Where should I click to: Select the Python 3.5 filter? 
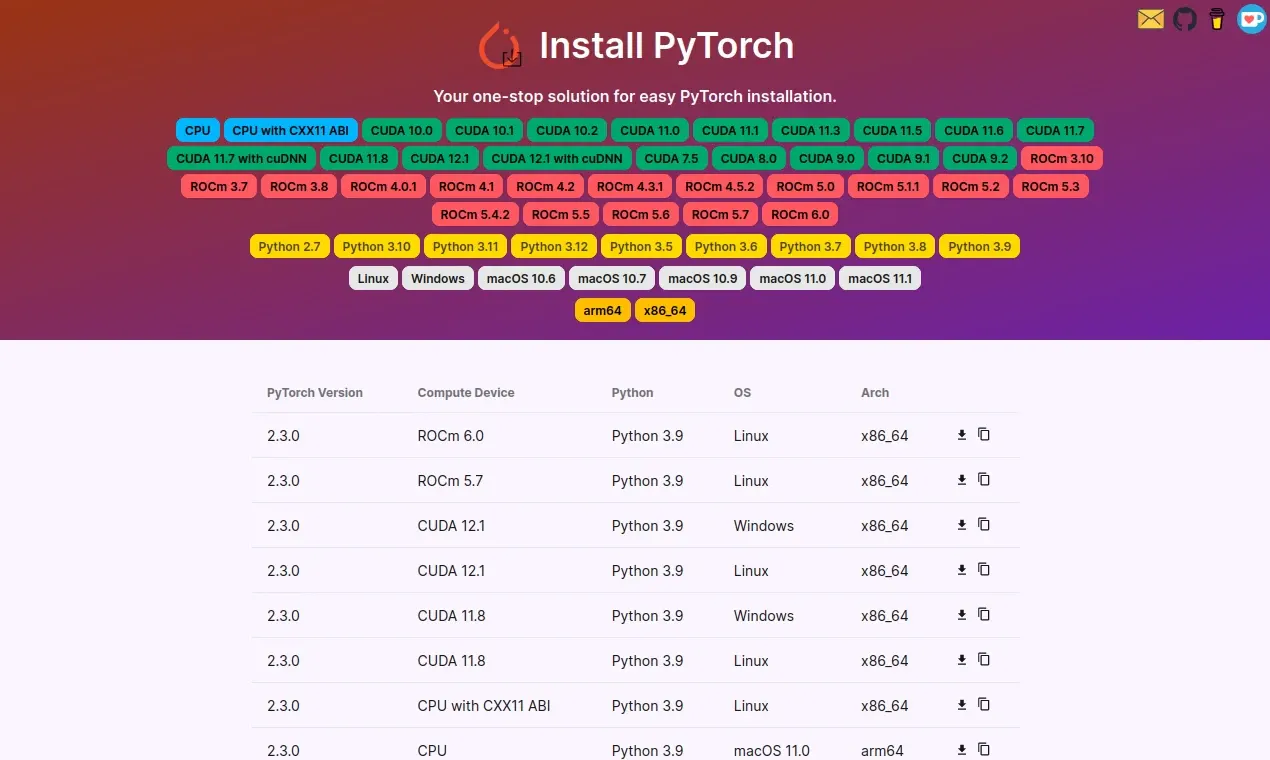642,246
